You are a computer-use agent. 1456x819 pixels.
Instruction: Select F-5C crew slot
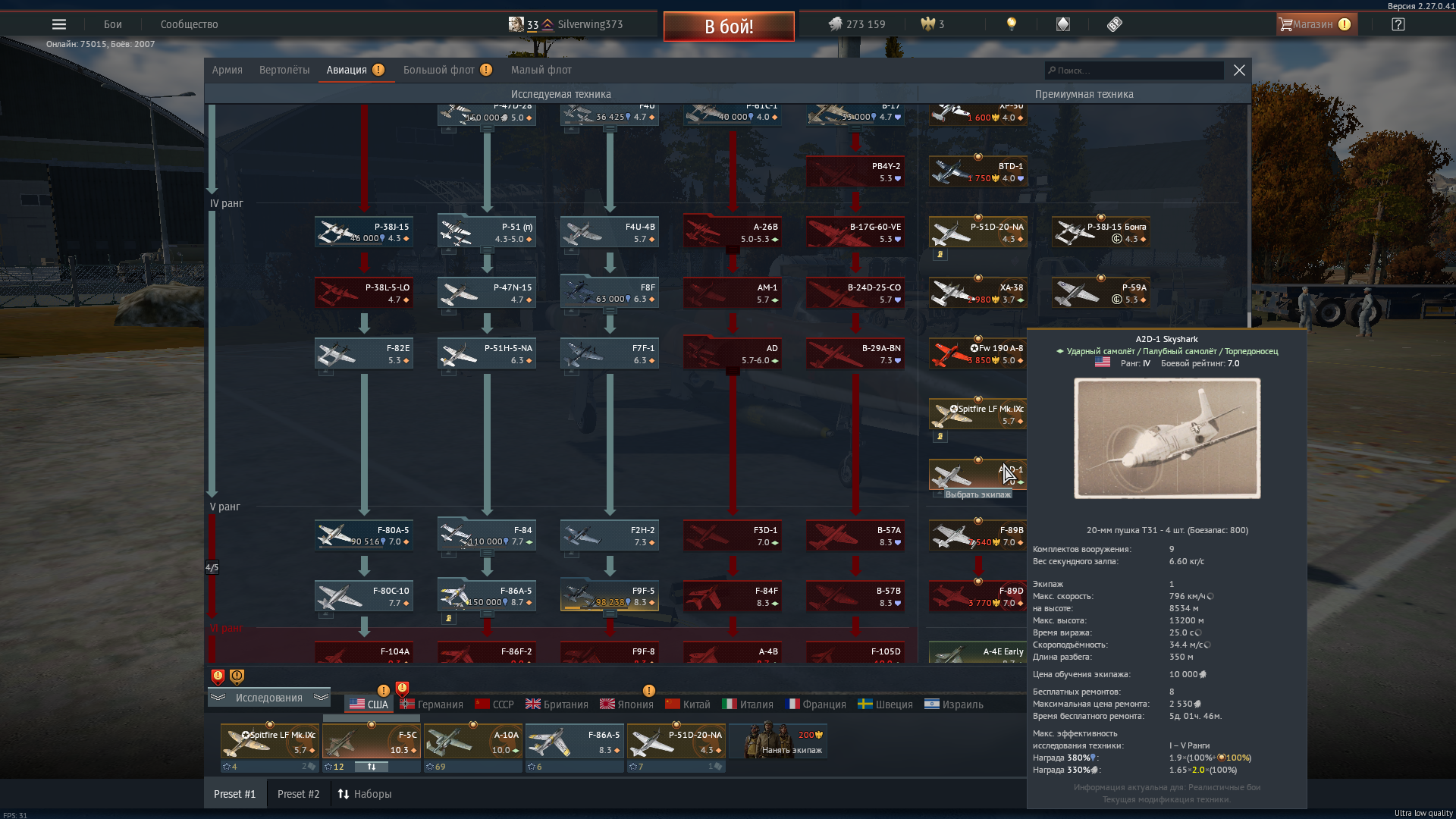[x=372, y=742]
